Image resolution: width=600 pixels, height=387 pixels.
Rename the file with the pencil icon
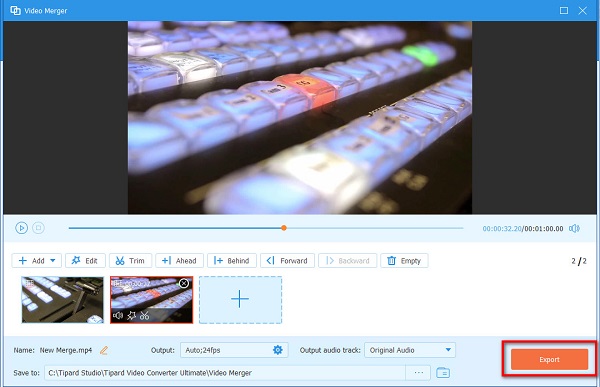(x=104, y=350)
